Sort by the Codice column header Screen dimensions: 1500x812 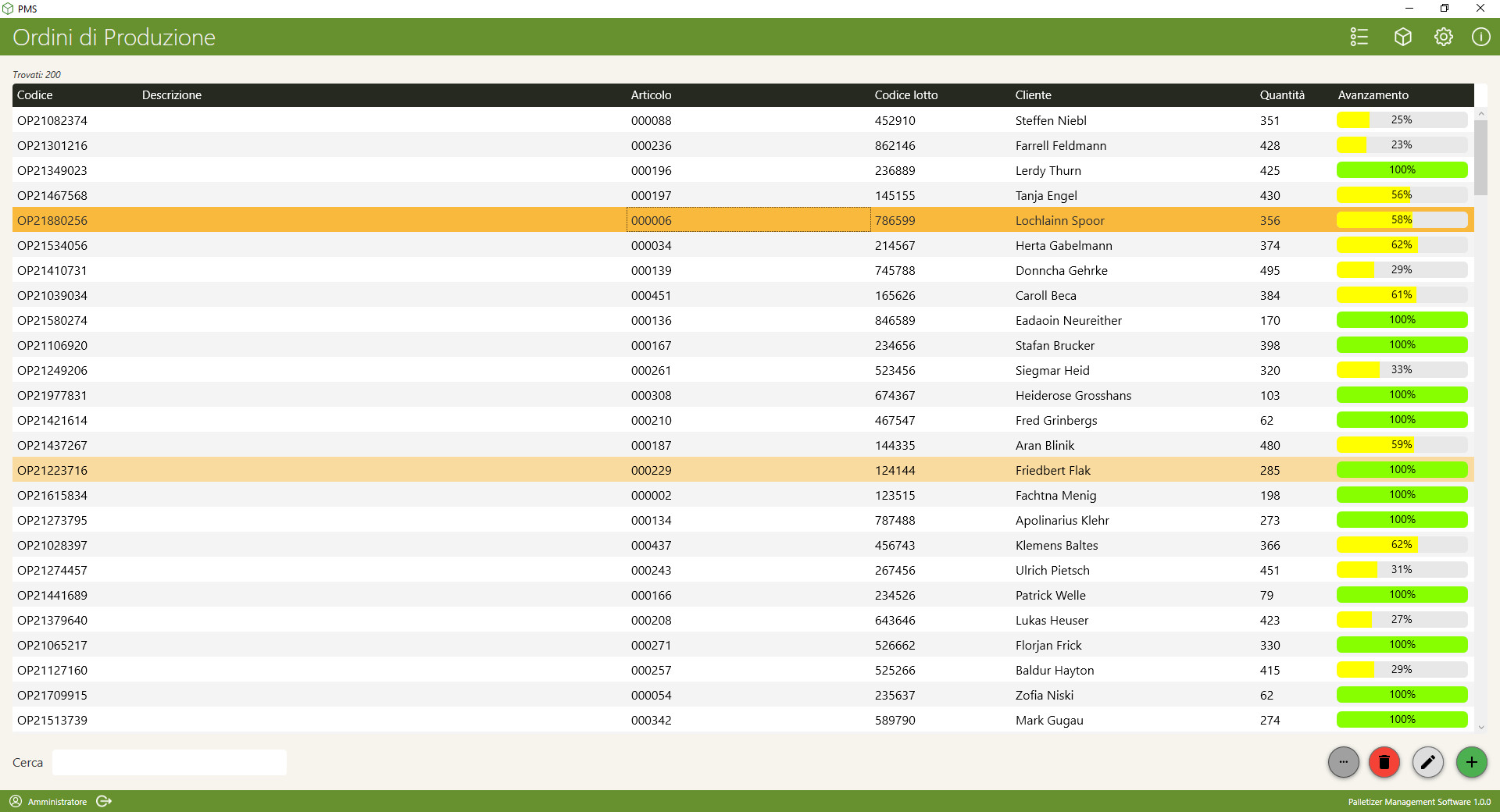pyautogui.click(x=35, y=95)
